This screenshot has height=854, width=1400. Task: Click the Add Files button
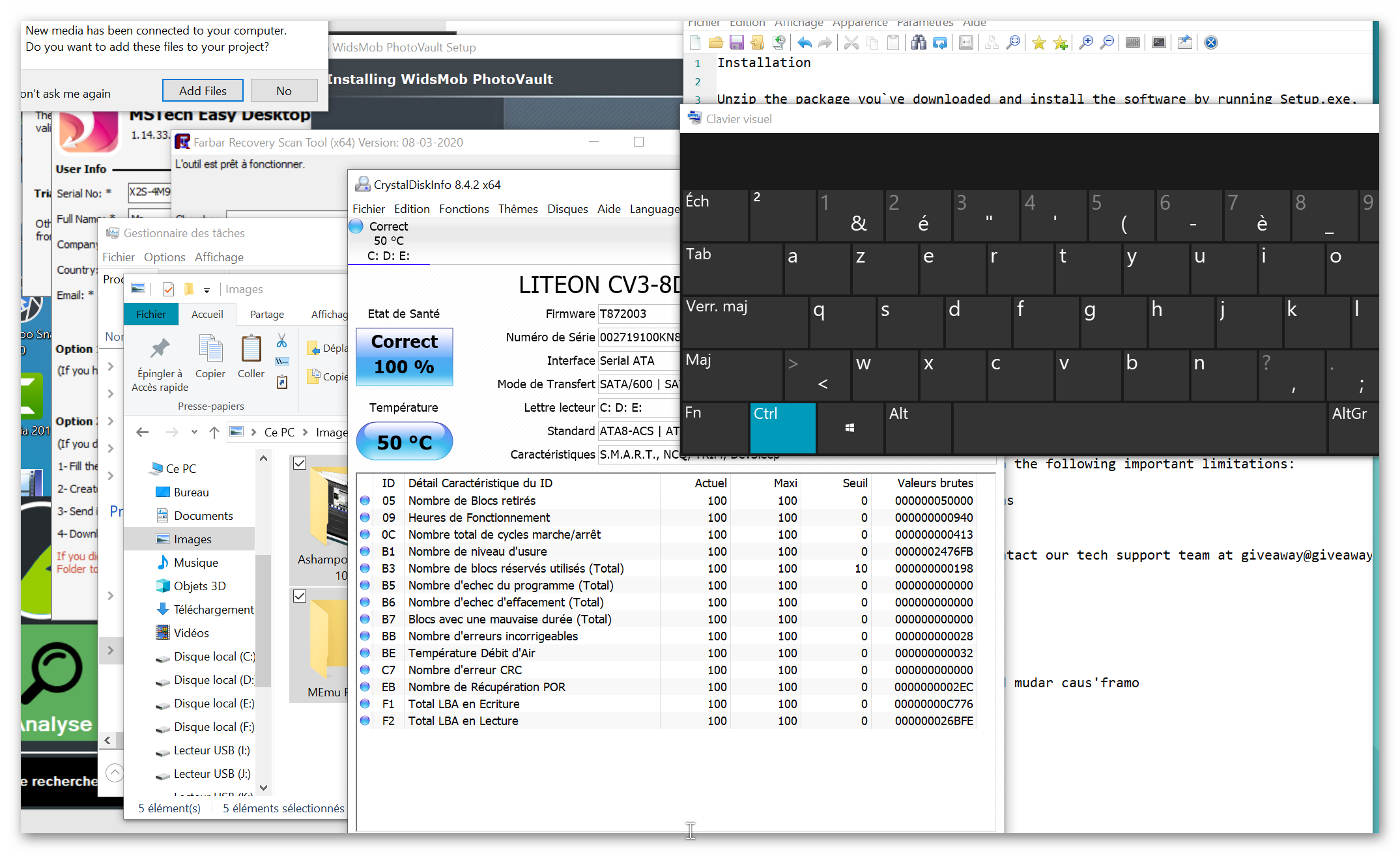point(203,91)
